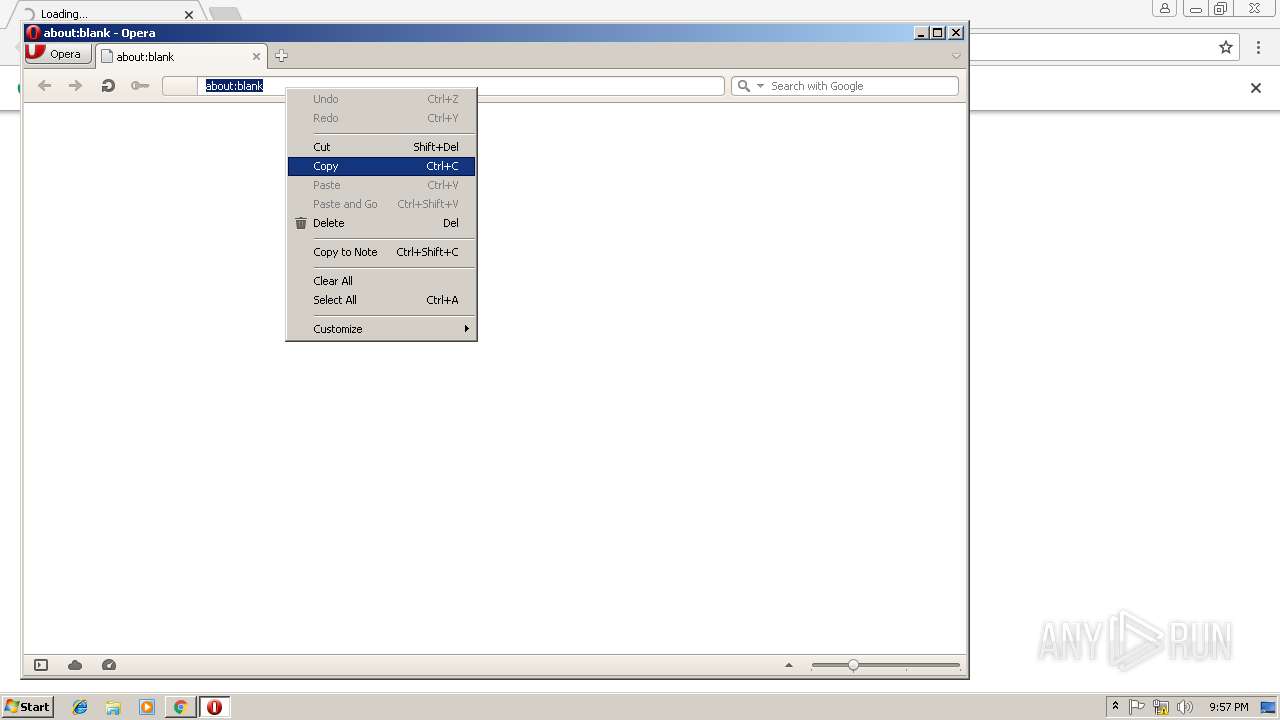Close the about:blank tab
This screenshot has height=720, width=1280.
coord(256,57)
